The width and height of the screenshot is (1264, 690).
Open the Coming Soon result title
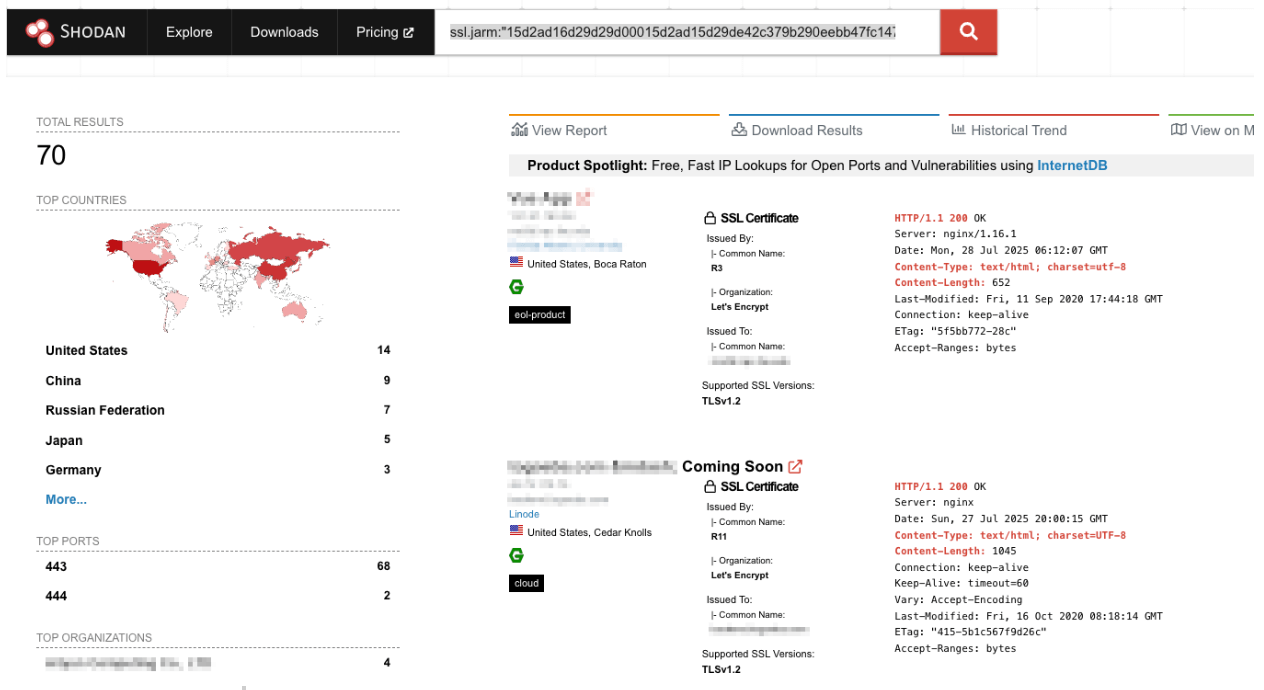pos(732,466)
